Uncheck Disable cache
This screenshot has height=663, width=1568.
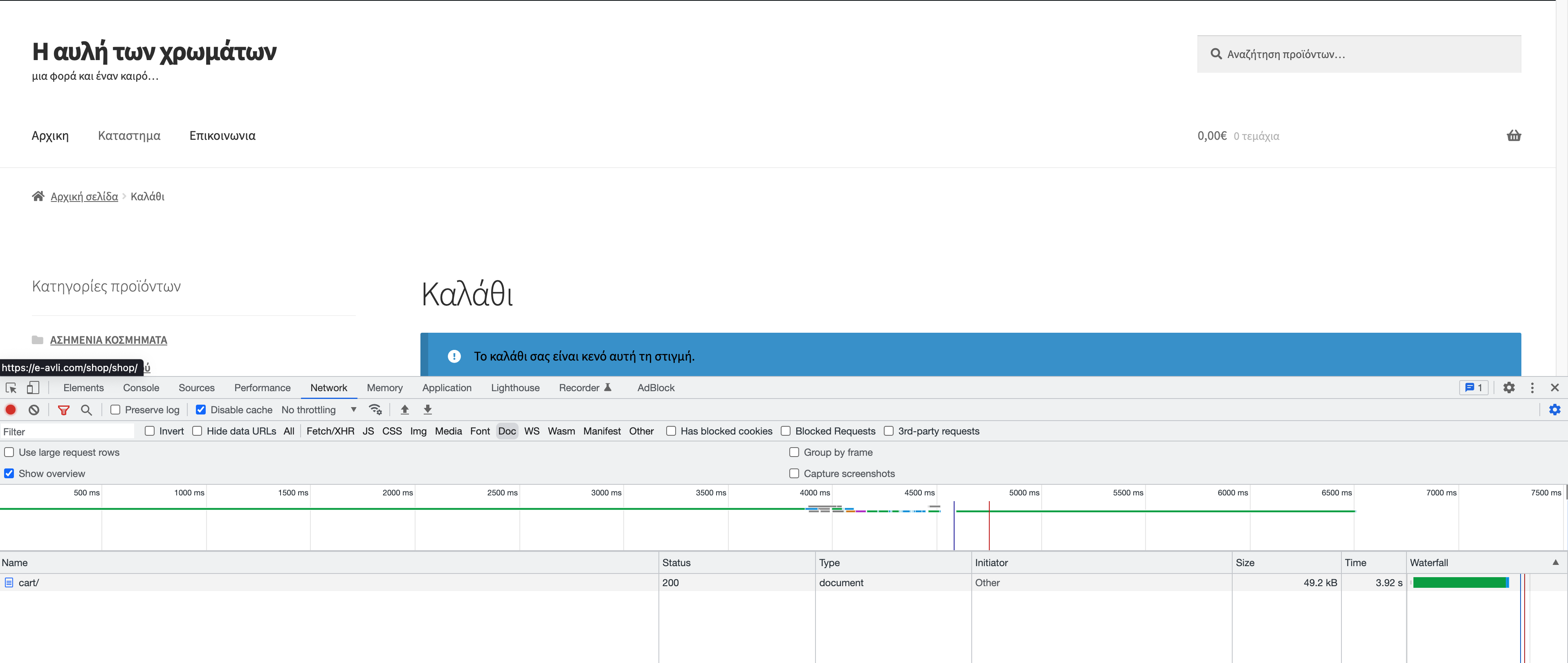point(201,409)
